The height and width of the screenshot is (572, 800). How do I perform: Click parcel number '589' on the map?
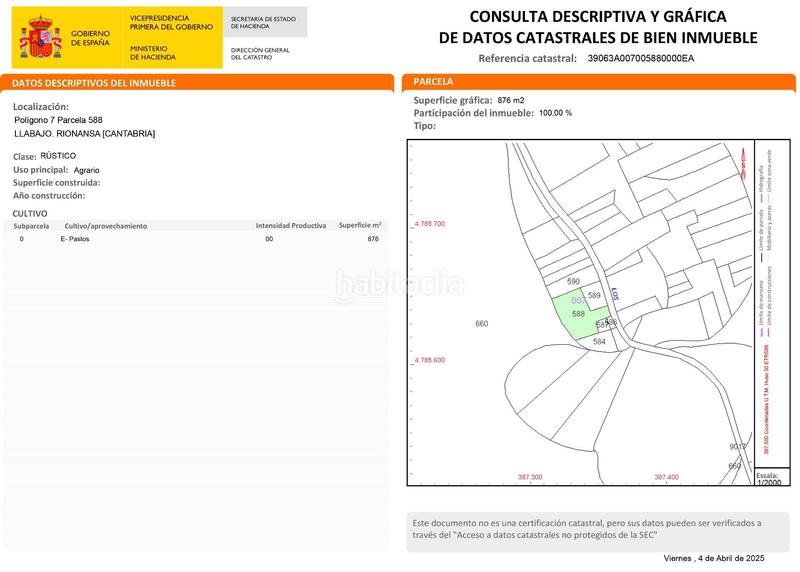click(x=594, y=295)
